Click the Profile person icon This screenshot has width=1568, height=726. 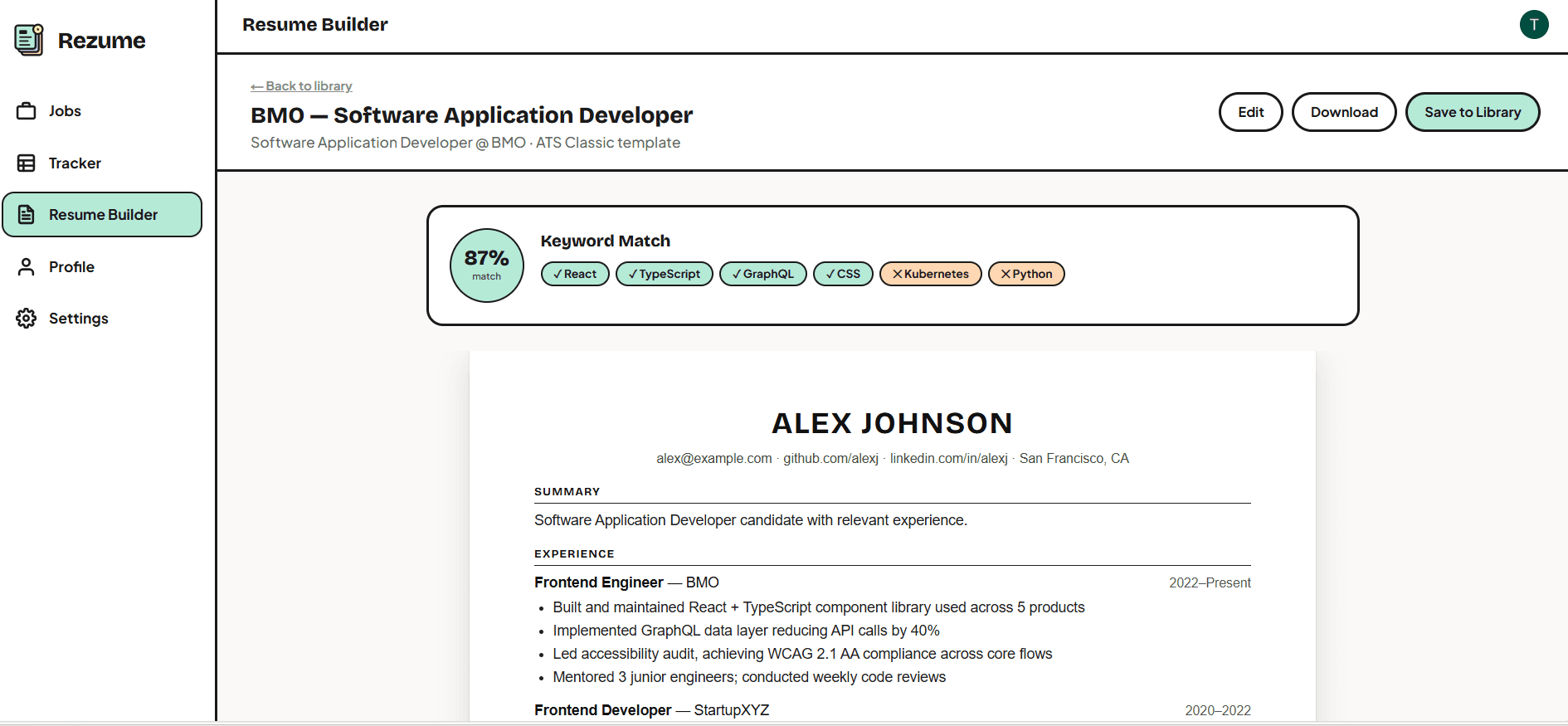pyautogui.click(x=27, y=267)
